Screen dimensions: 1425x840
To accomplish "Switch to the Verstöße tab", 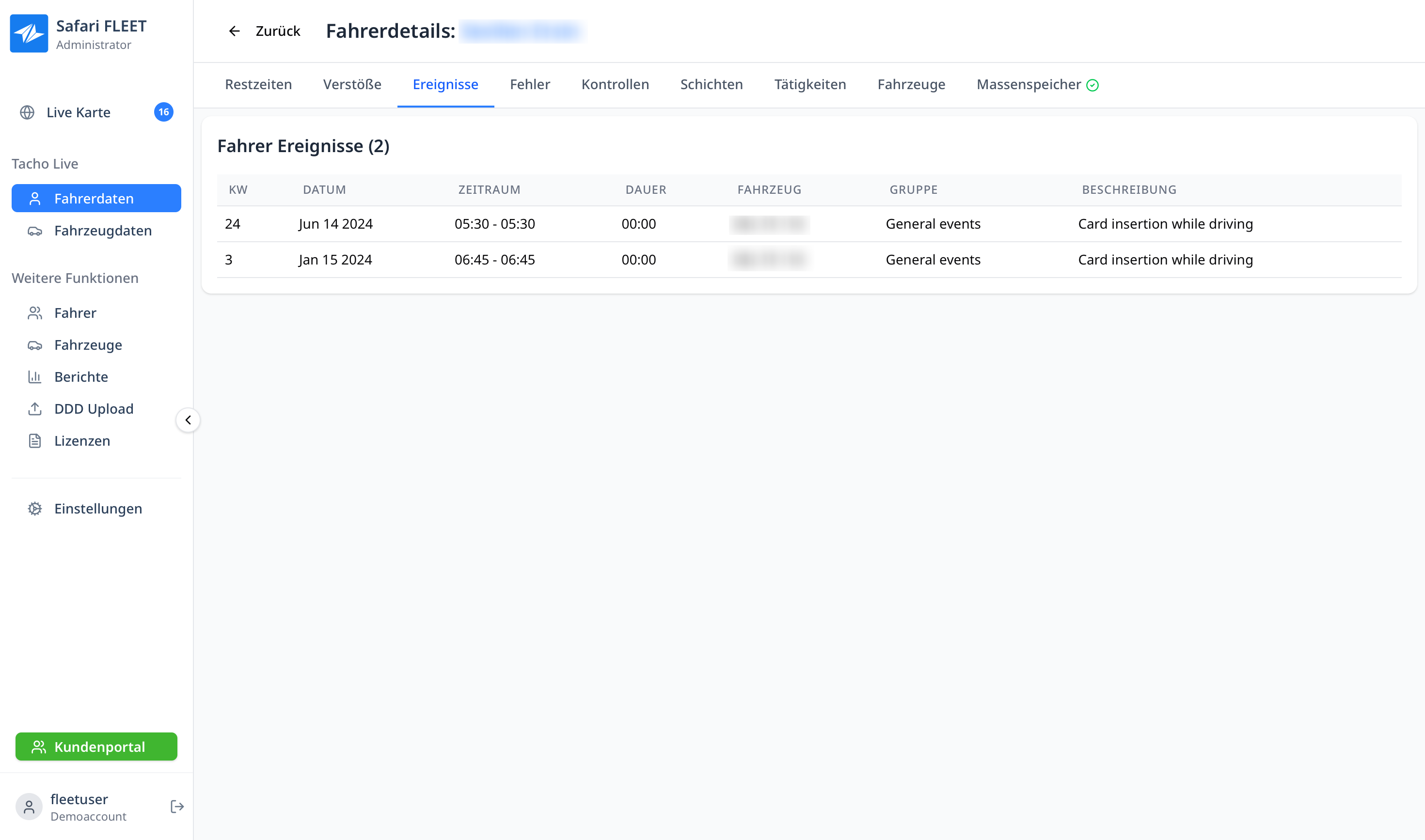I will (x=352, y=84).
